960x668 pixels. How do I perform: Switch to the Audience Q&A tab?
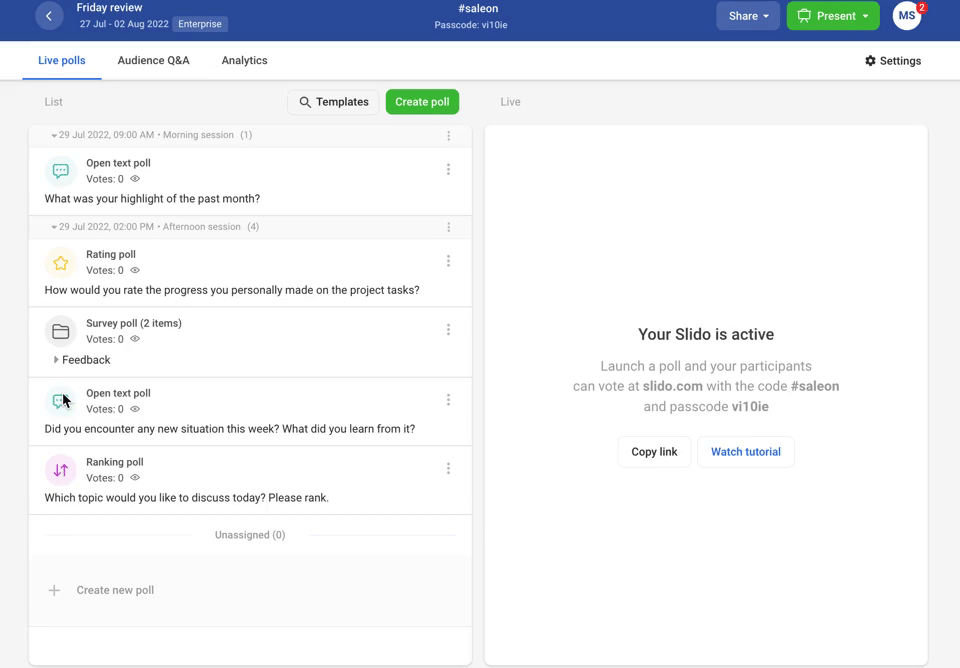(154, 60)
